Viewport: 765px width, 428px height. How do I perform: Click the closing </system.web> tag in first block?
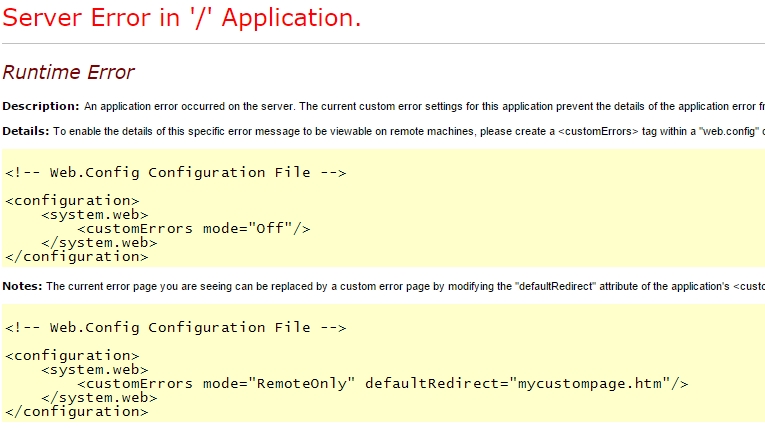click(99, 242)
